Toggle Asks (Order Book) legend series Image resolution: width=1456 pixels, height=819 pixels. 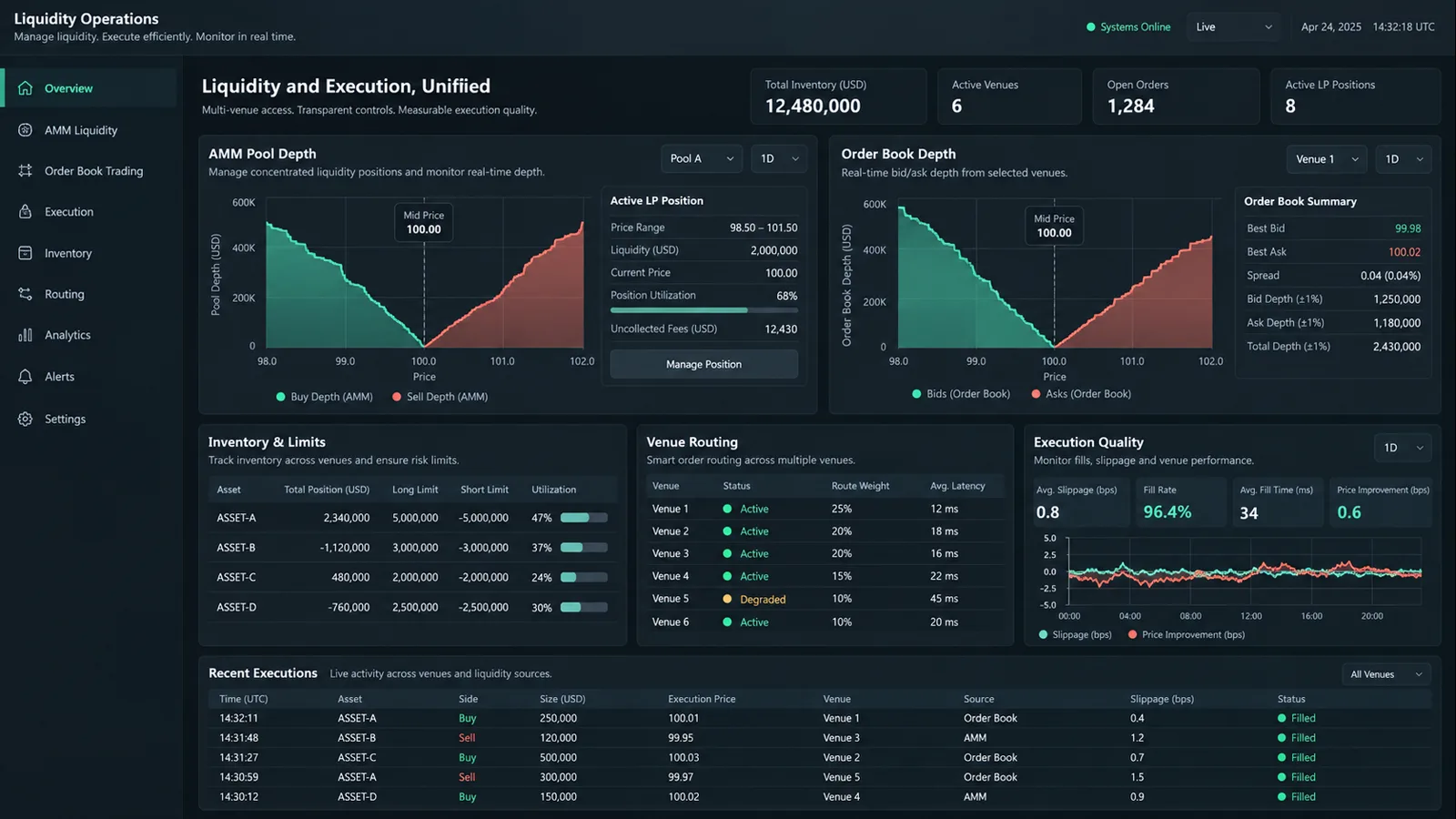(x=1081, y=394)
